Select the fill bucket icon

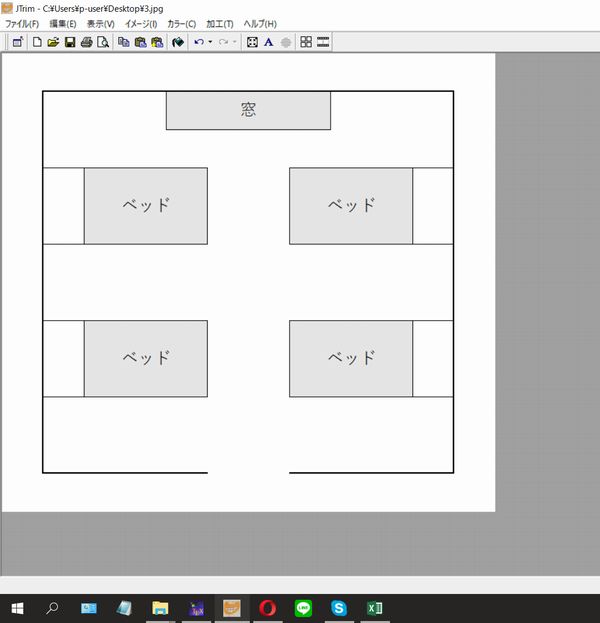click(178, 42)
